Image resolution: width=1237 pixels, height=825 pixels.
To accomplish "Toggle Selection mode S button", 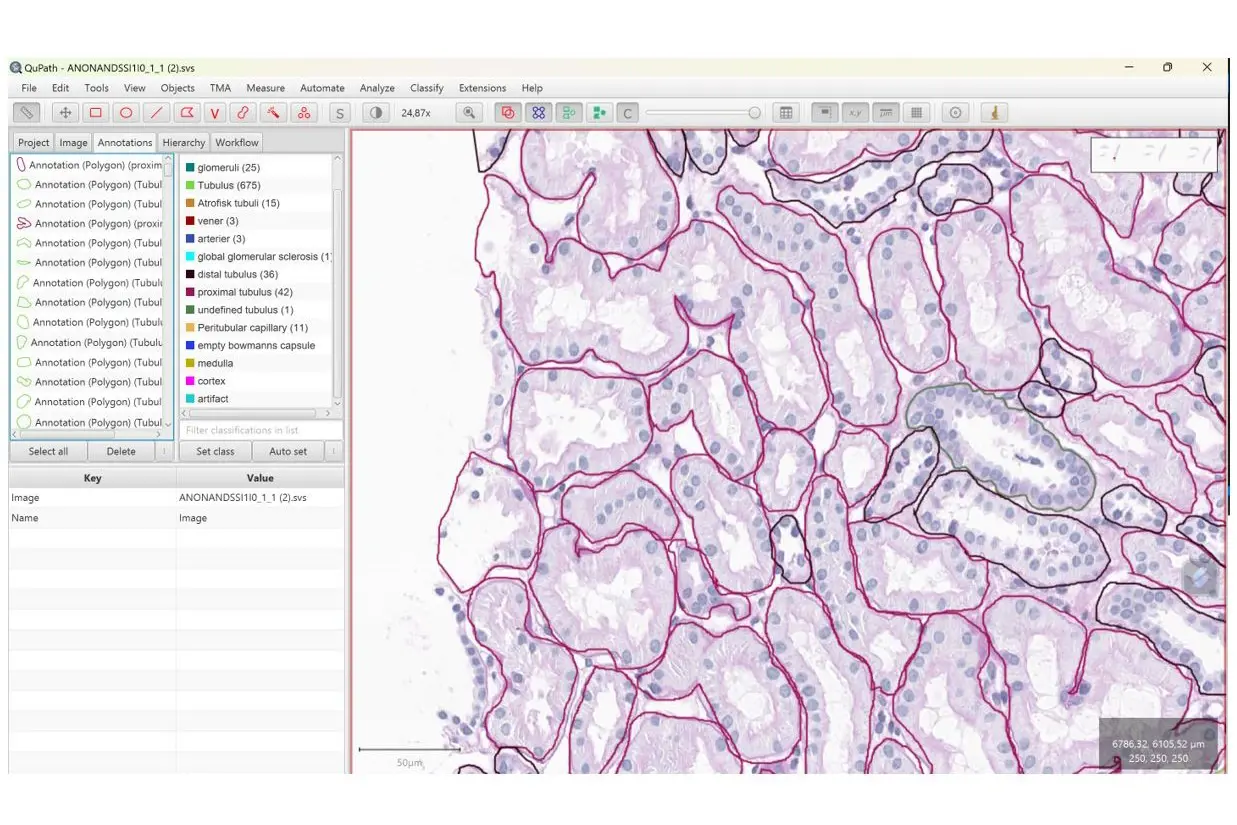I will tap(340, 113).
